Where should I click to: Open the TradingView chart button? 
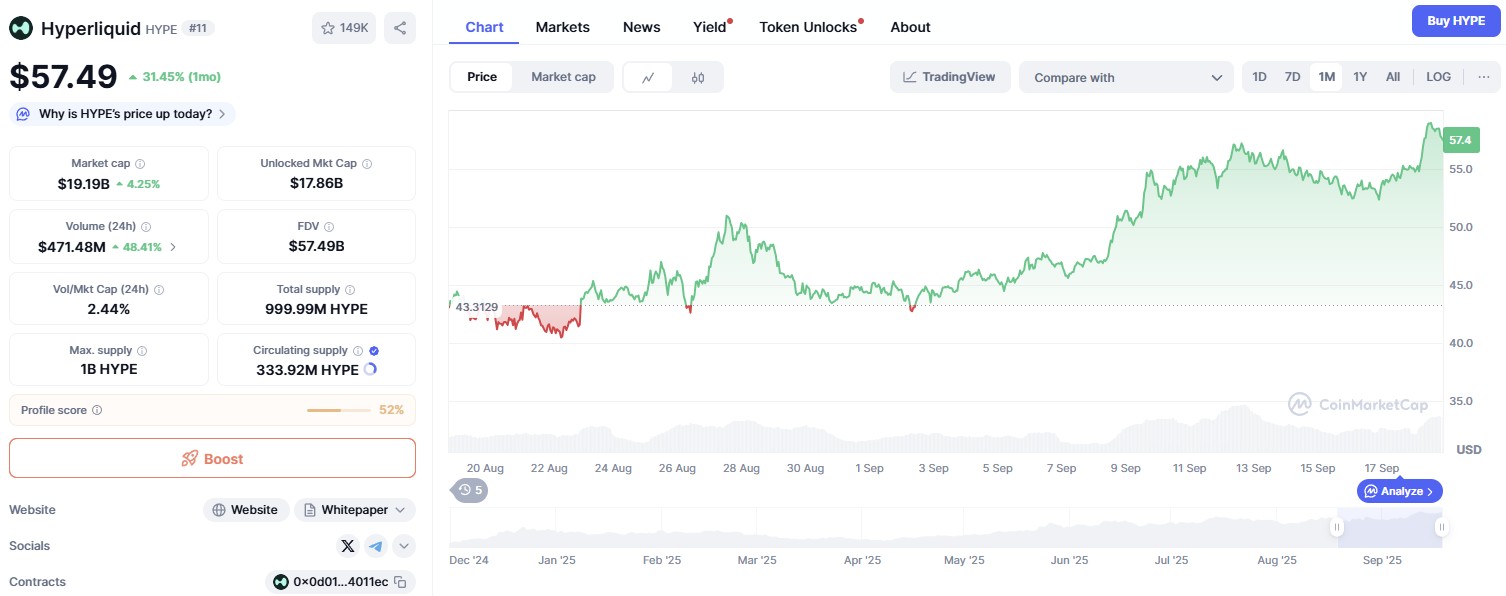pyautogui.click(x=950, y=77)
